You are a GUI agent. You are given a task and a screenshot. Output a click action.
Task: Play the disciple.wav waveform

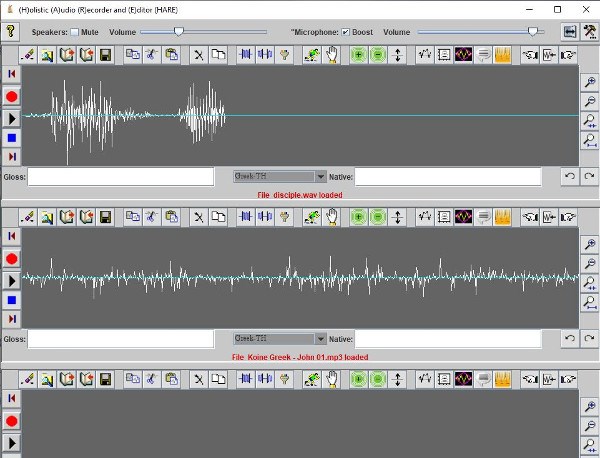pos(12,119)
